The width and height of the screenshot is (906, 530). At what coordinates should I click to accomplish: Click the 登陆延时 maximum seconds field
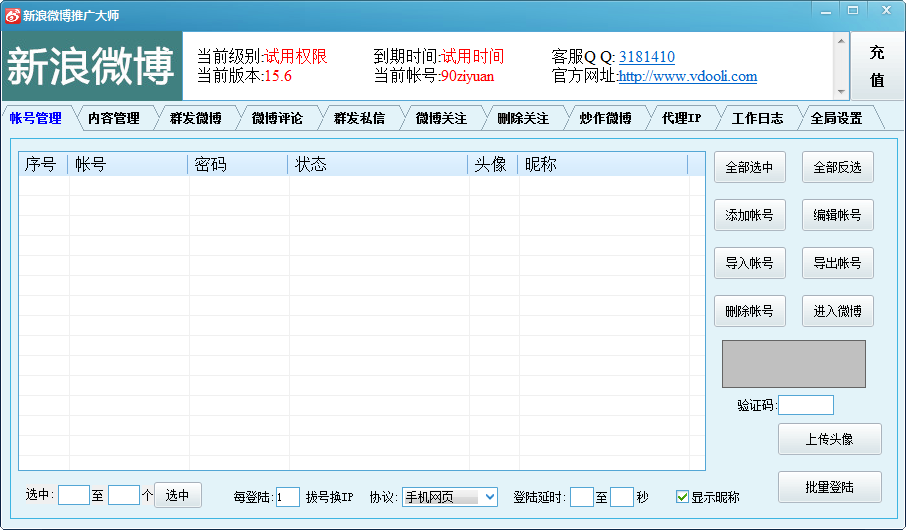click(x=622, y=497)
